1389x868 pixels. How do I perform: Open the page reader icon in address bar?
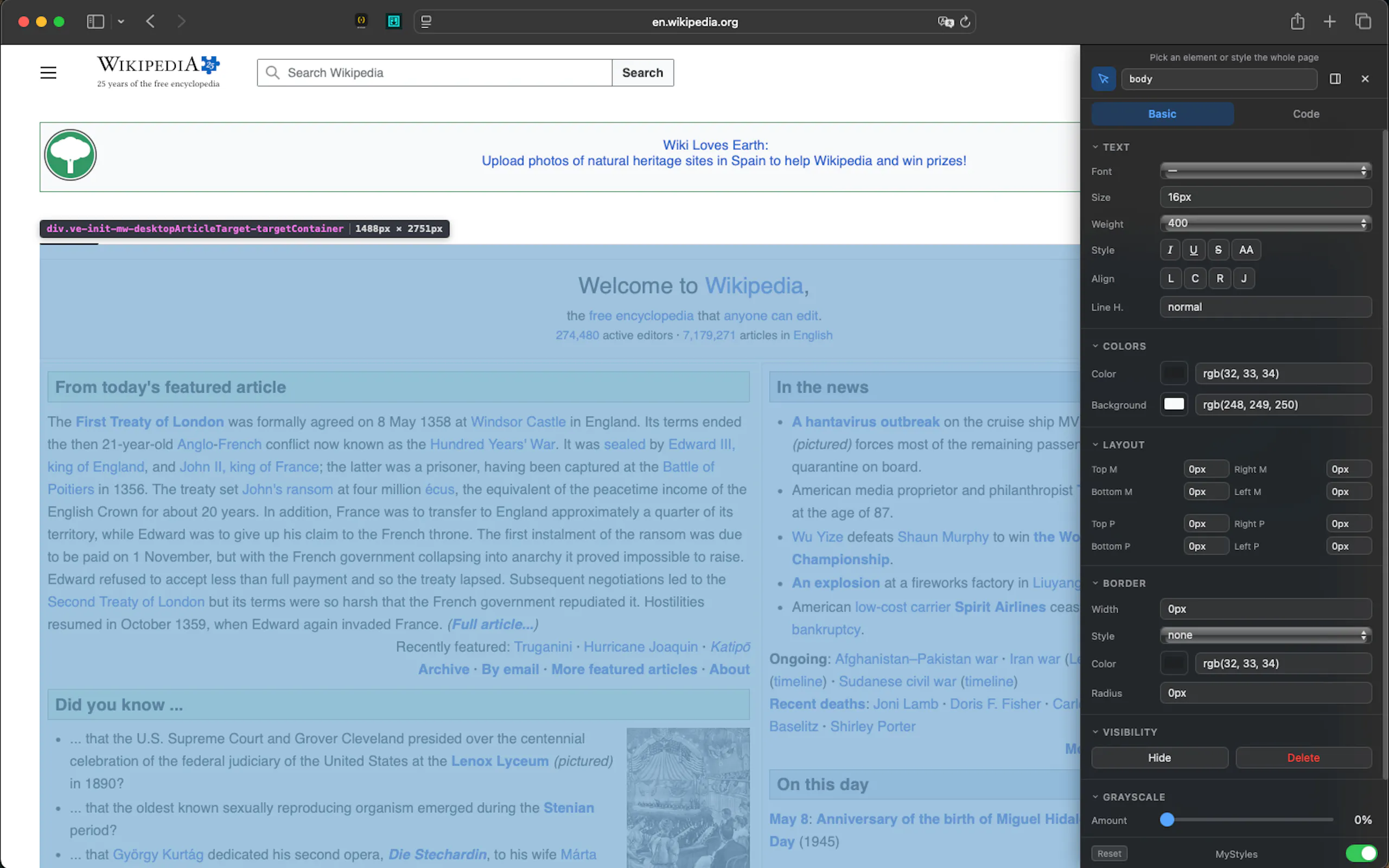coord(426,22)
